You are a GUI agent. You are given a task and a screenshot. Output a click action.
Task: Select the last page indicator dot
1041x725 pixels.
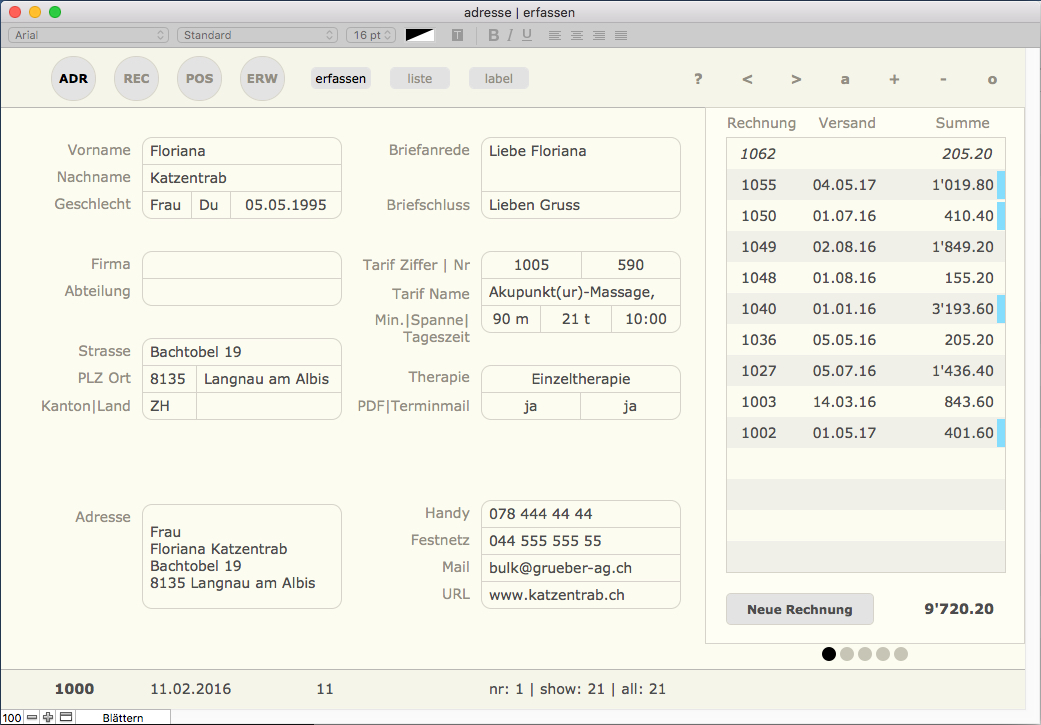coord(901,654)
